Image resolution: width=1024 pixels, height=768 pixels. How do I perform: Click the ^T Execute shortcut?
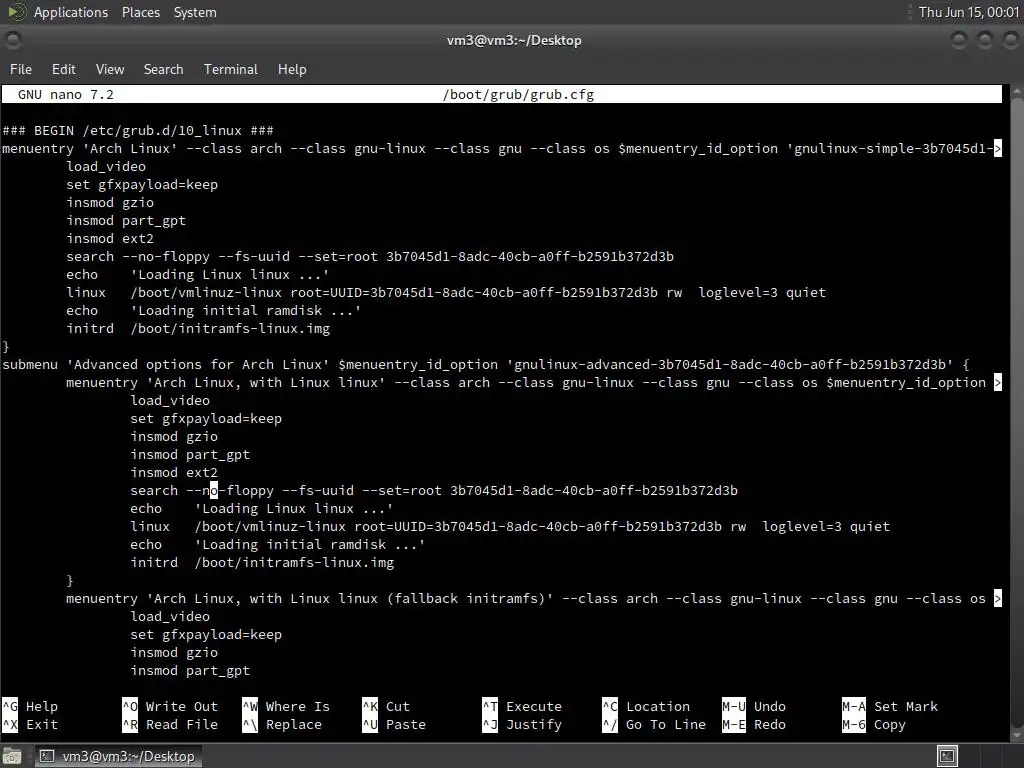(522, 707)
